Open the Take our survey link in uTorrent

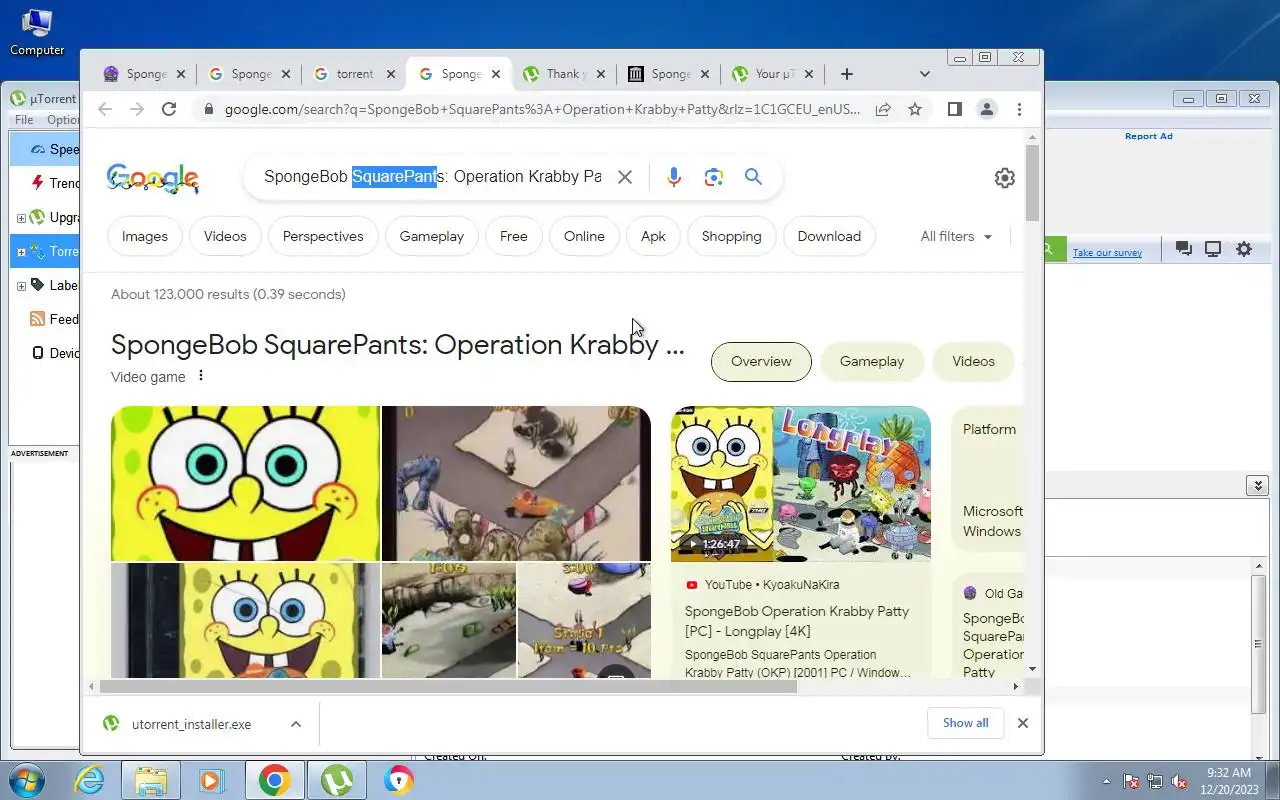tap(1107, 253)
